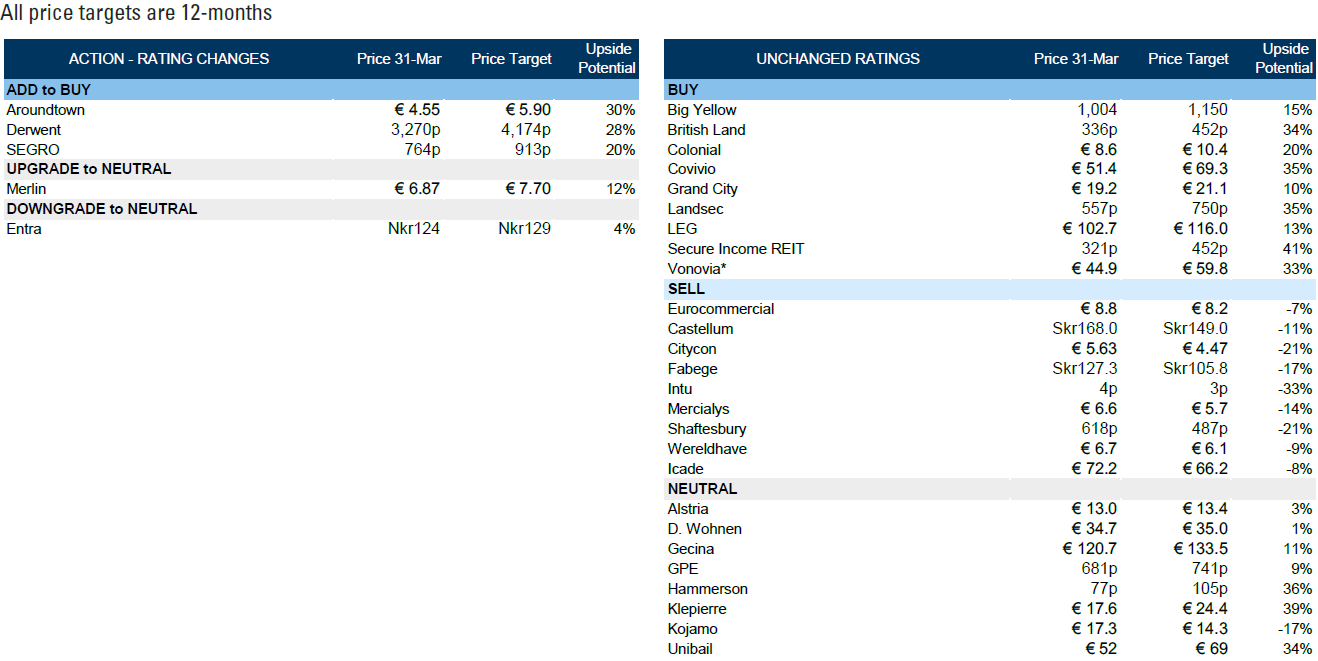Click the Eurocommercial company name

(x=720, y=309)
